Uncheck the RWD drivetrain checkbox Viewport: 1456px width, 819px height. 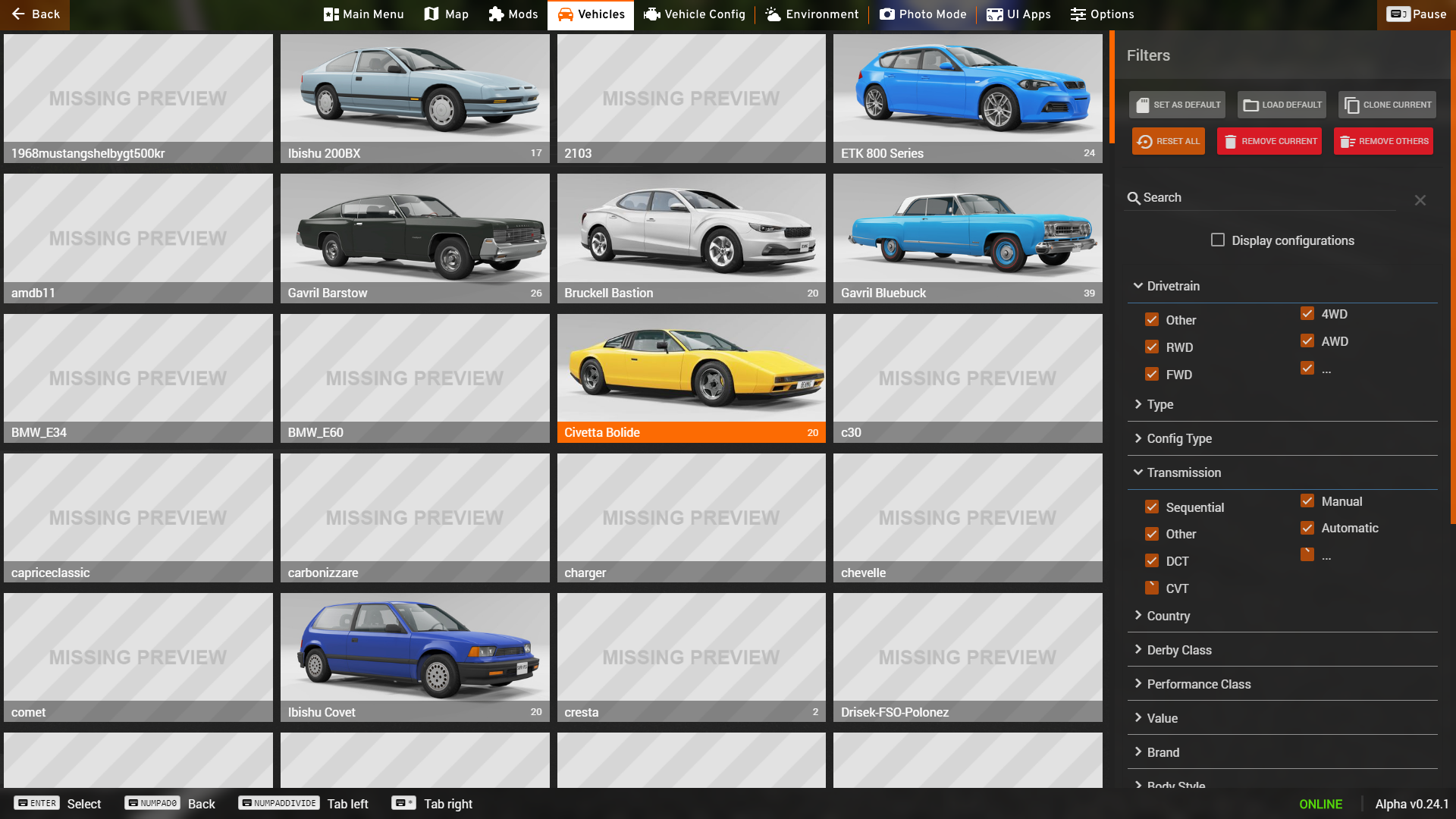1152,347
